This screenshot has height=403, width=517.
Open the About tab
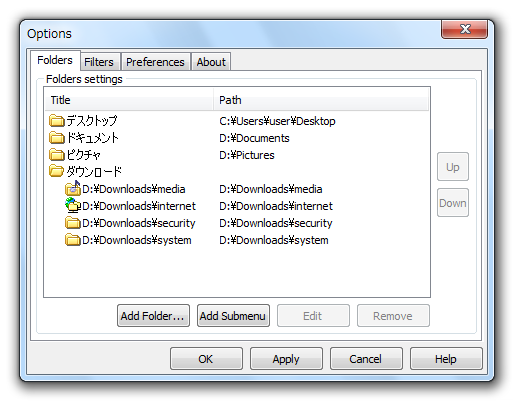tap(211, 62)
